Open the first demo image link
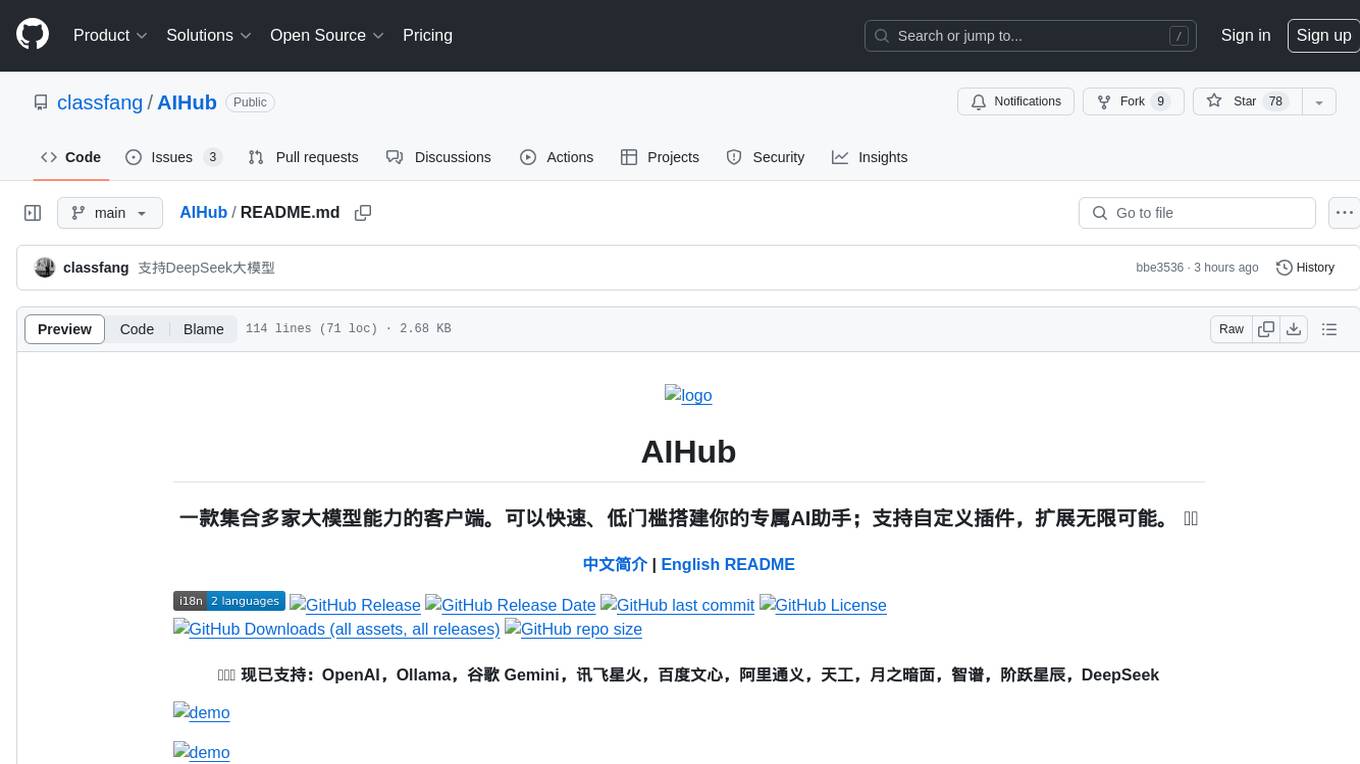Viewport: 1360px width, 764px height. pos(201,713)
